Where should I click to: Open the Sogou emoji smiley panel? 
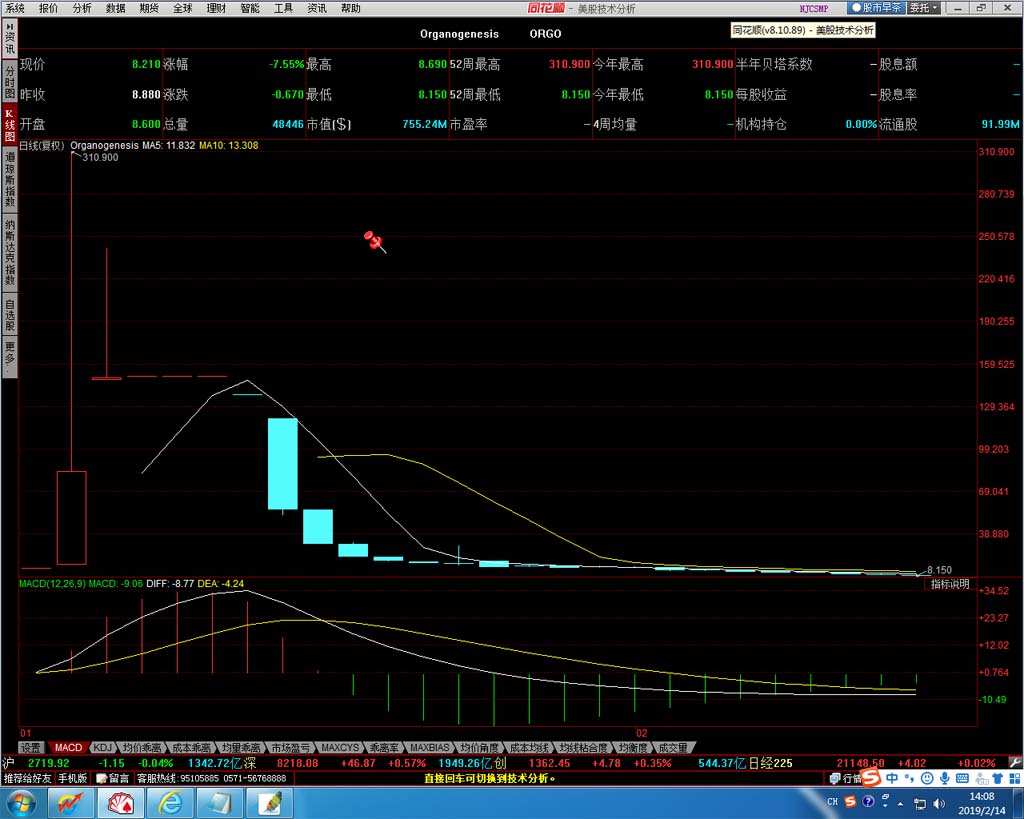(927, 778)
